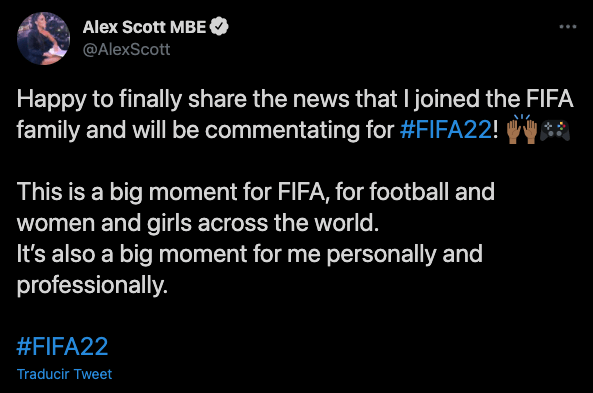593x393 pixels.
Task: Click the line starting 'It's also a big moment'
Action: [x=250, y=254]
